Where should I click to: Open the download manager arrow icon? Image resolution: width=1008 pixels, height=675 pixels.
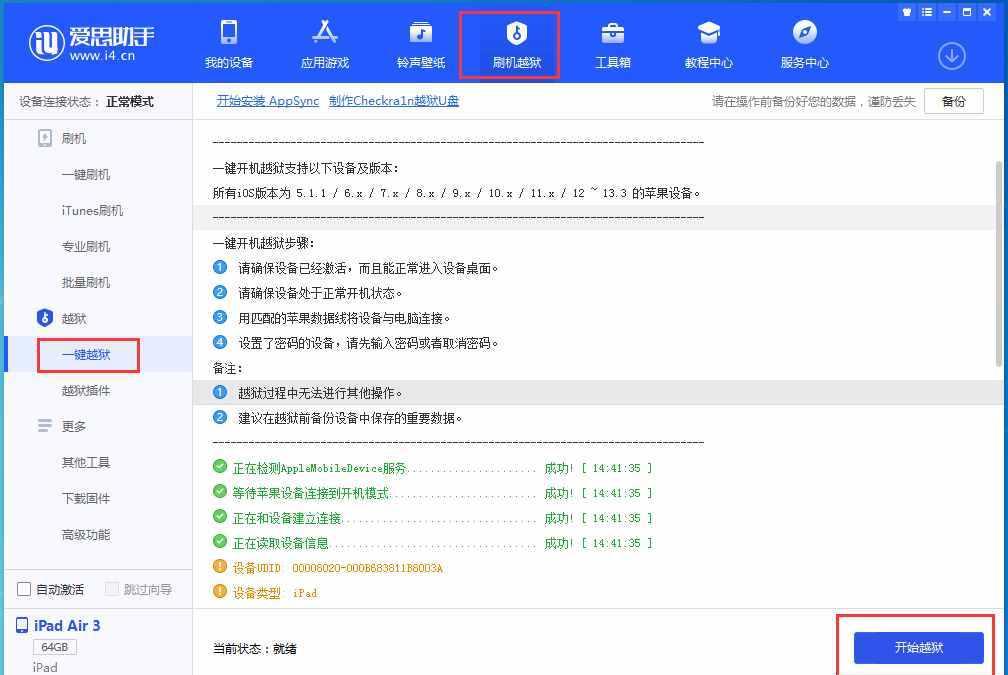[x=951, y=57]
